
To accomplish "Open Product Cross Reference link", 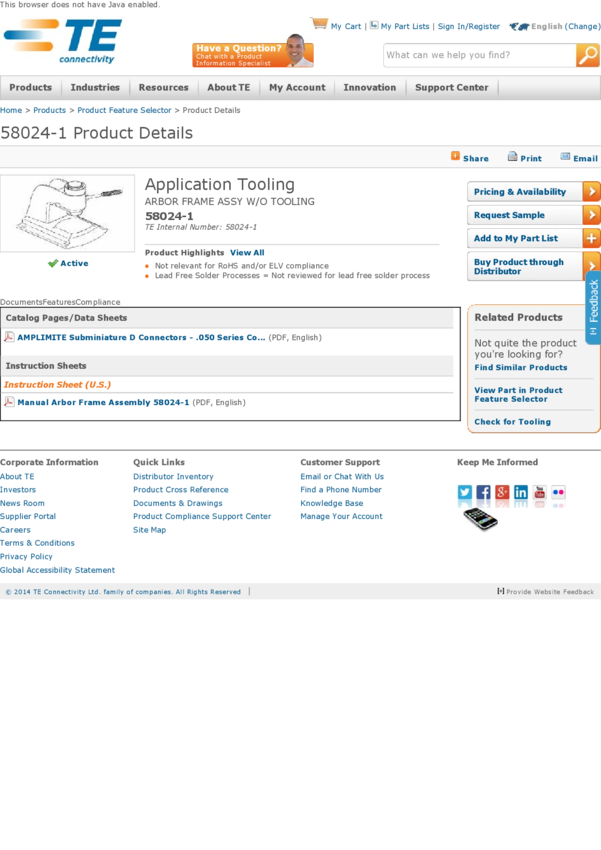I will 180,490.
